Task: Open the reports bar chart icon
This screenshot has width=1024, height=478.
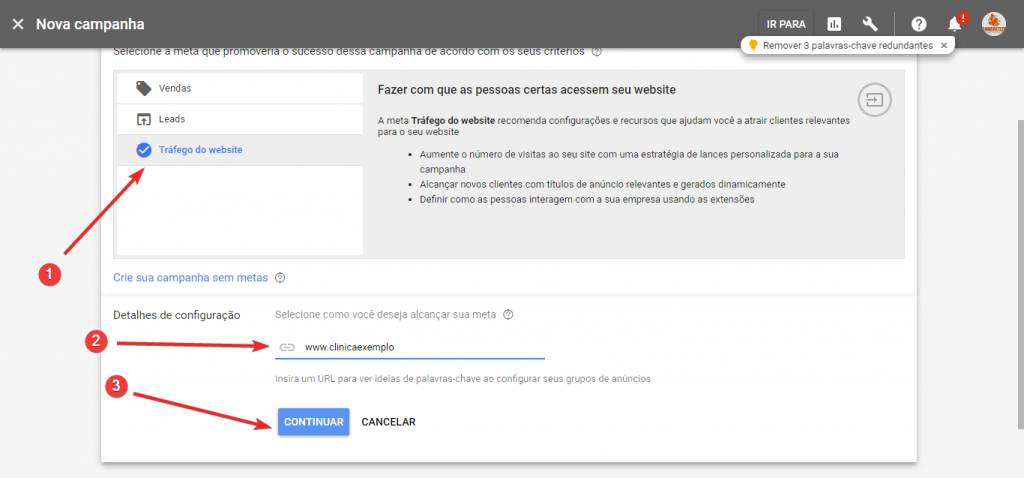Action: [x=834, y=24]
